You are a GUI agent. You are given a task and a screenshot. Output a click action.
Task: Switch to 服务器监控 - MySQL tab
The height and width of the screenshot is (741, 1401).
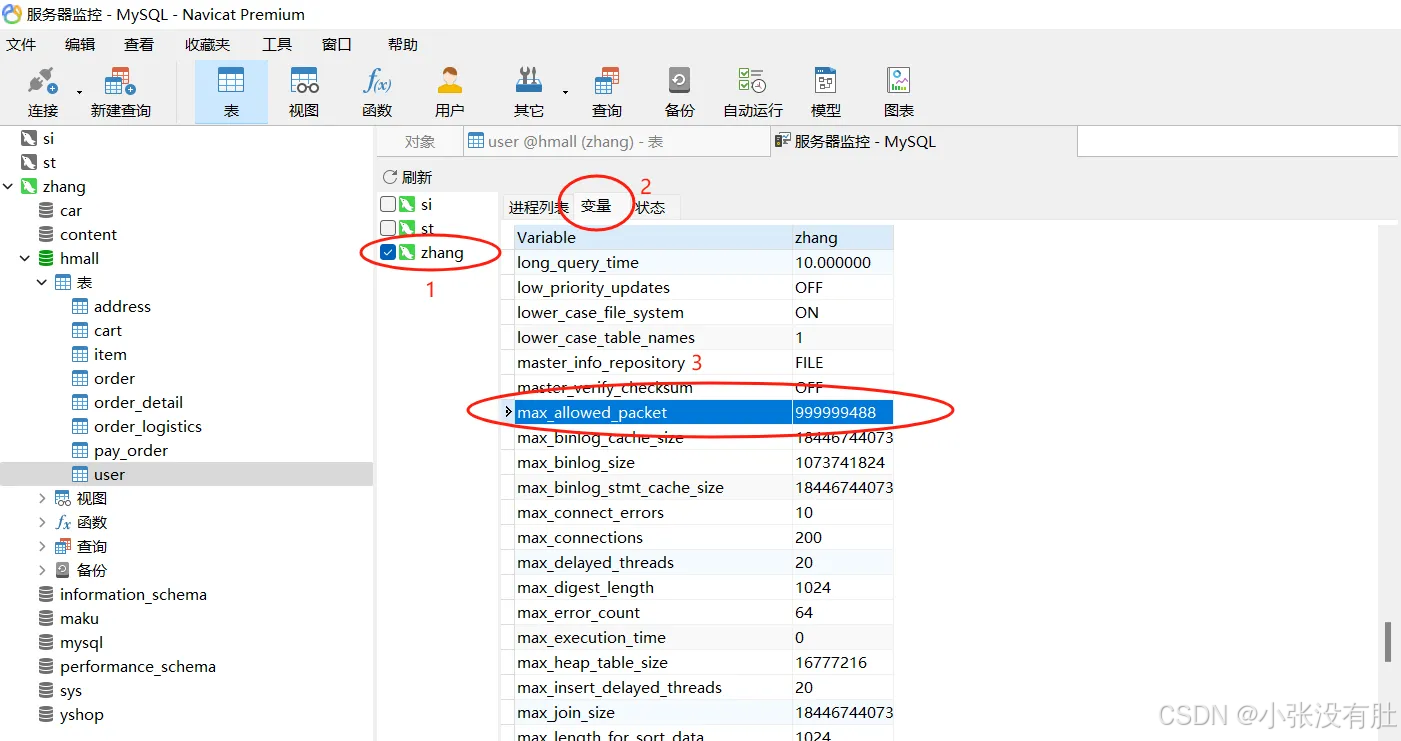pyautogui.click(x=924, y=142)
